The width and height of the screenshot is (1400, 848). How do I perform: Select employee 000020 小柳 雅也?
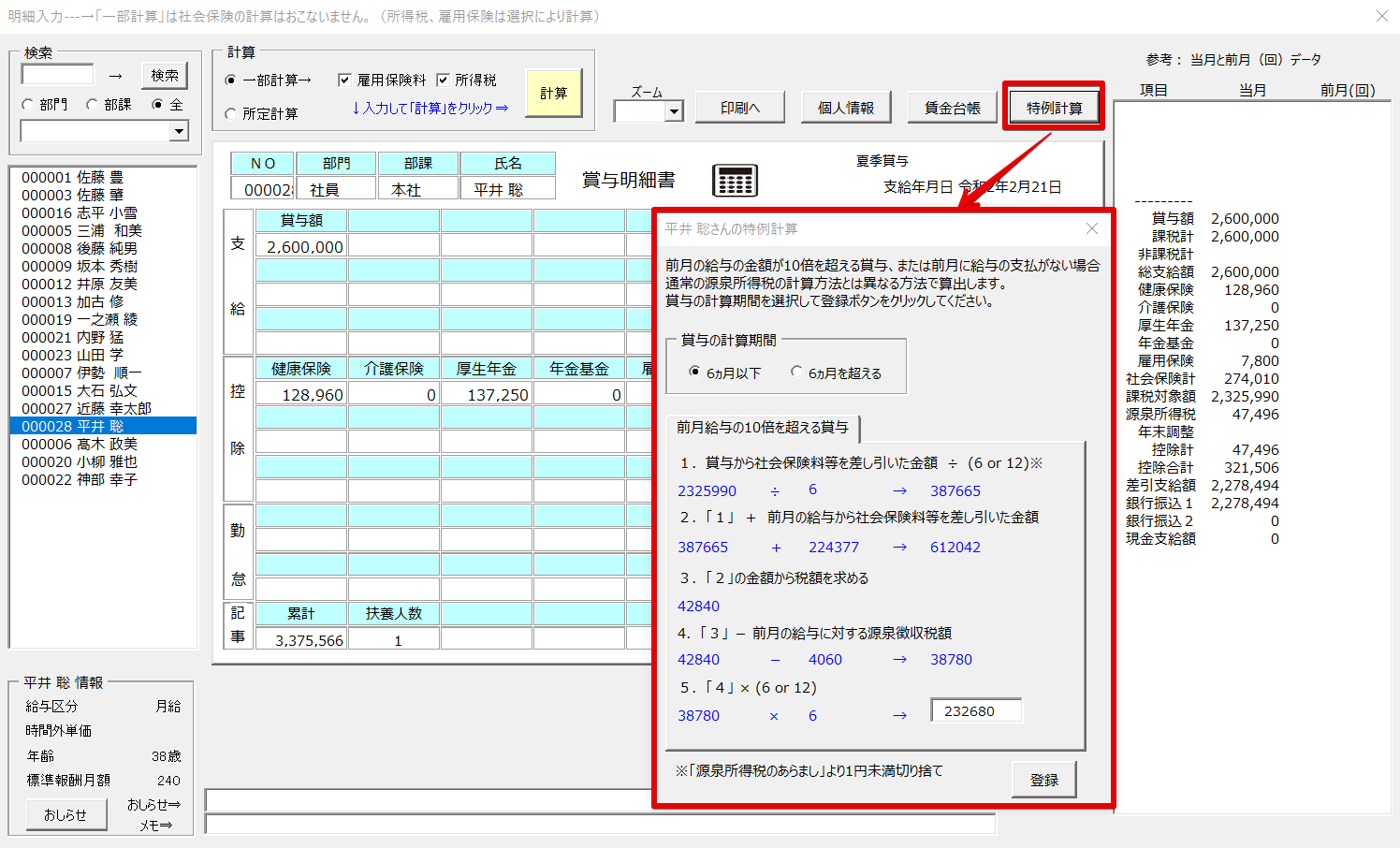click(x=103, y=462)
